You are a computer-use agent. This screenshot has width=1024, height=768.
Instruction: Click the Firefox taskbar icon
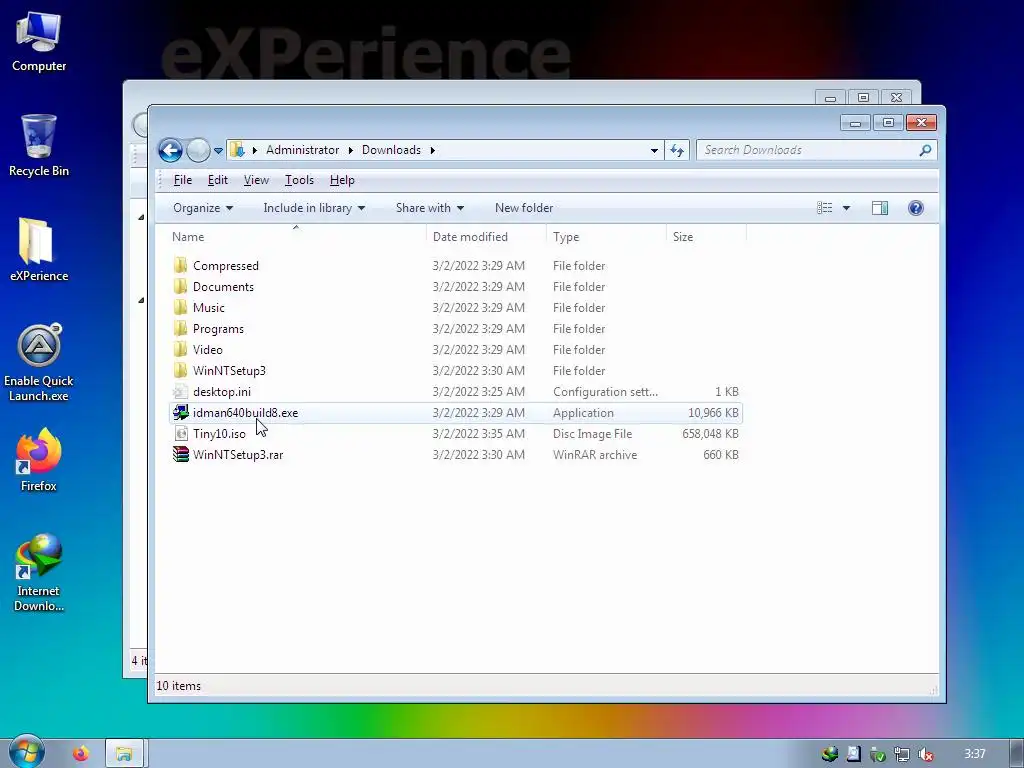[81, 754]
